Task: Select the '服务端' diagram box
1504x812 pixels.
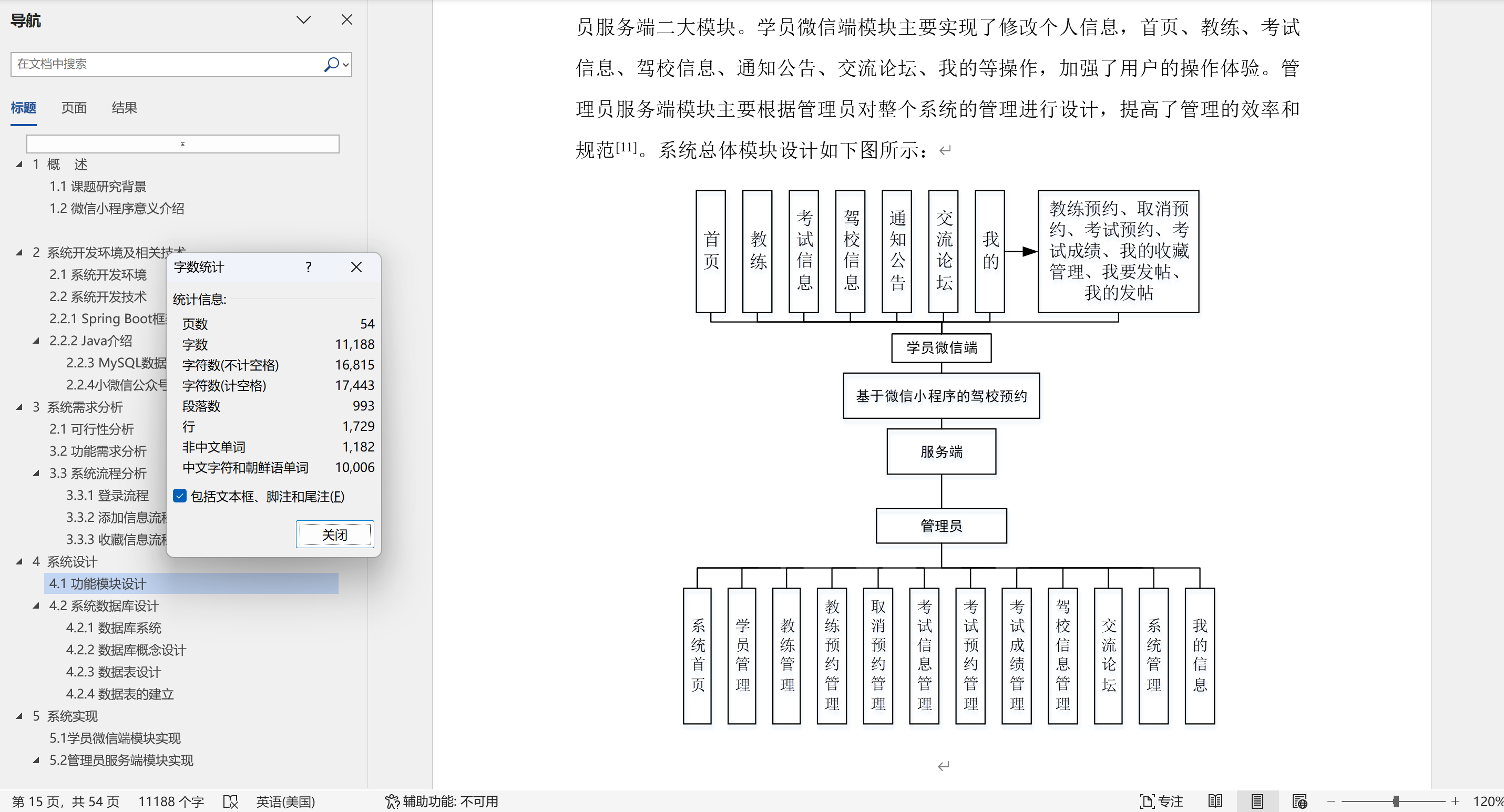Action: pos(941,452)
